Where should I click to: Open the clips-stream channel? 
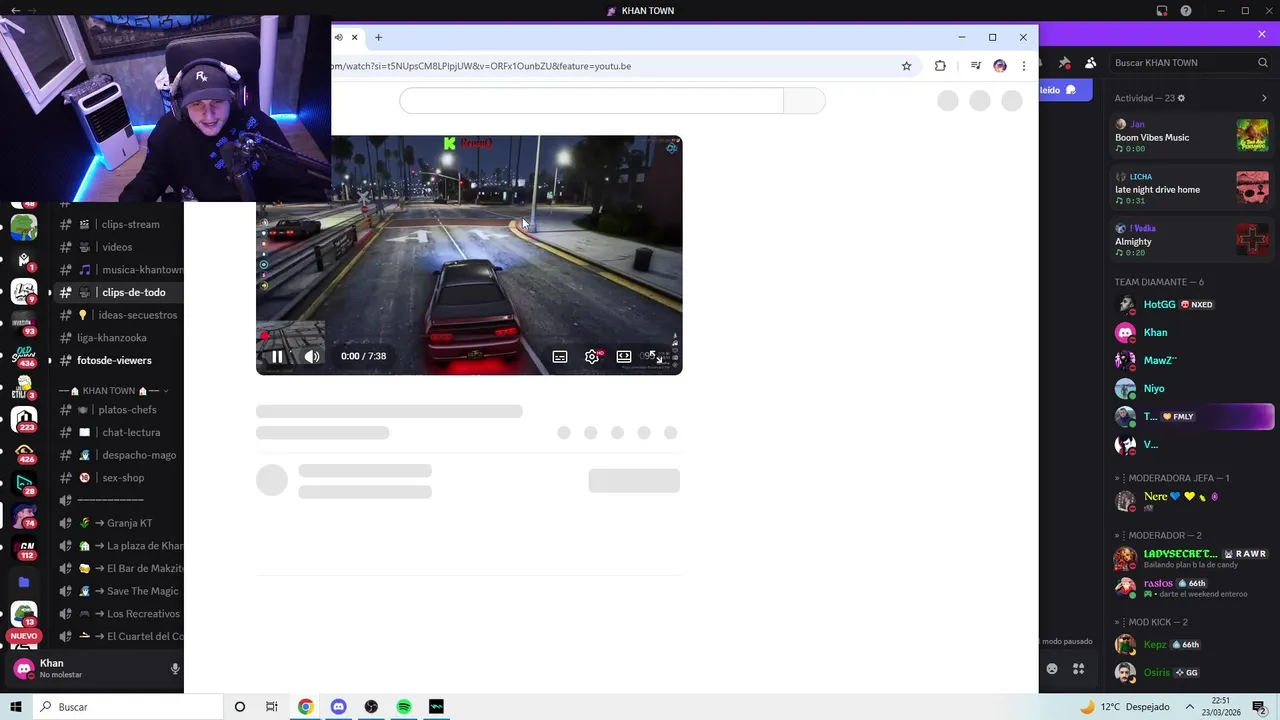130,224
